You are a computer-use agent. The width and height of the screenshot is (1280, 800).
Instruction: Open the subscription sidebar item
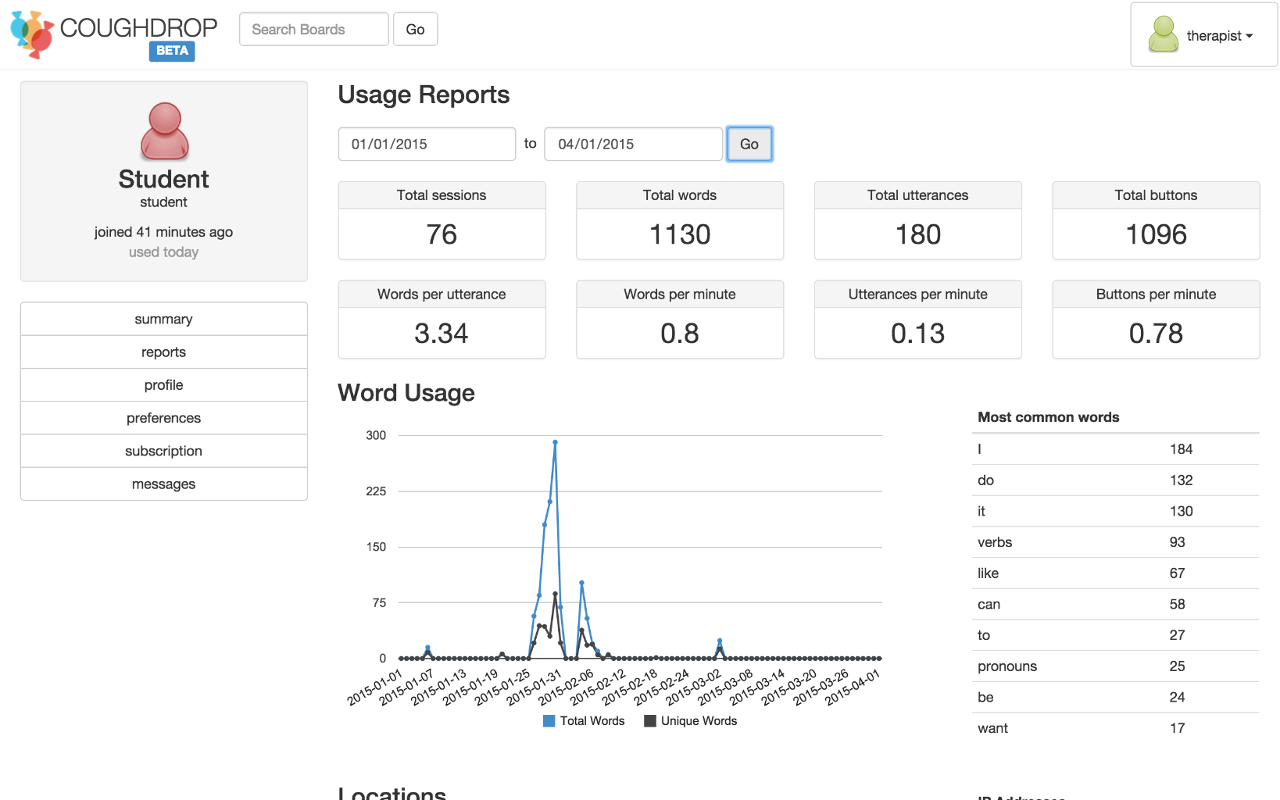(164, 451)
